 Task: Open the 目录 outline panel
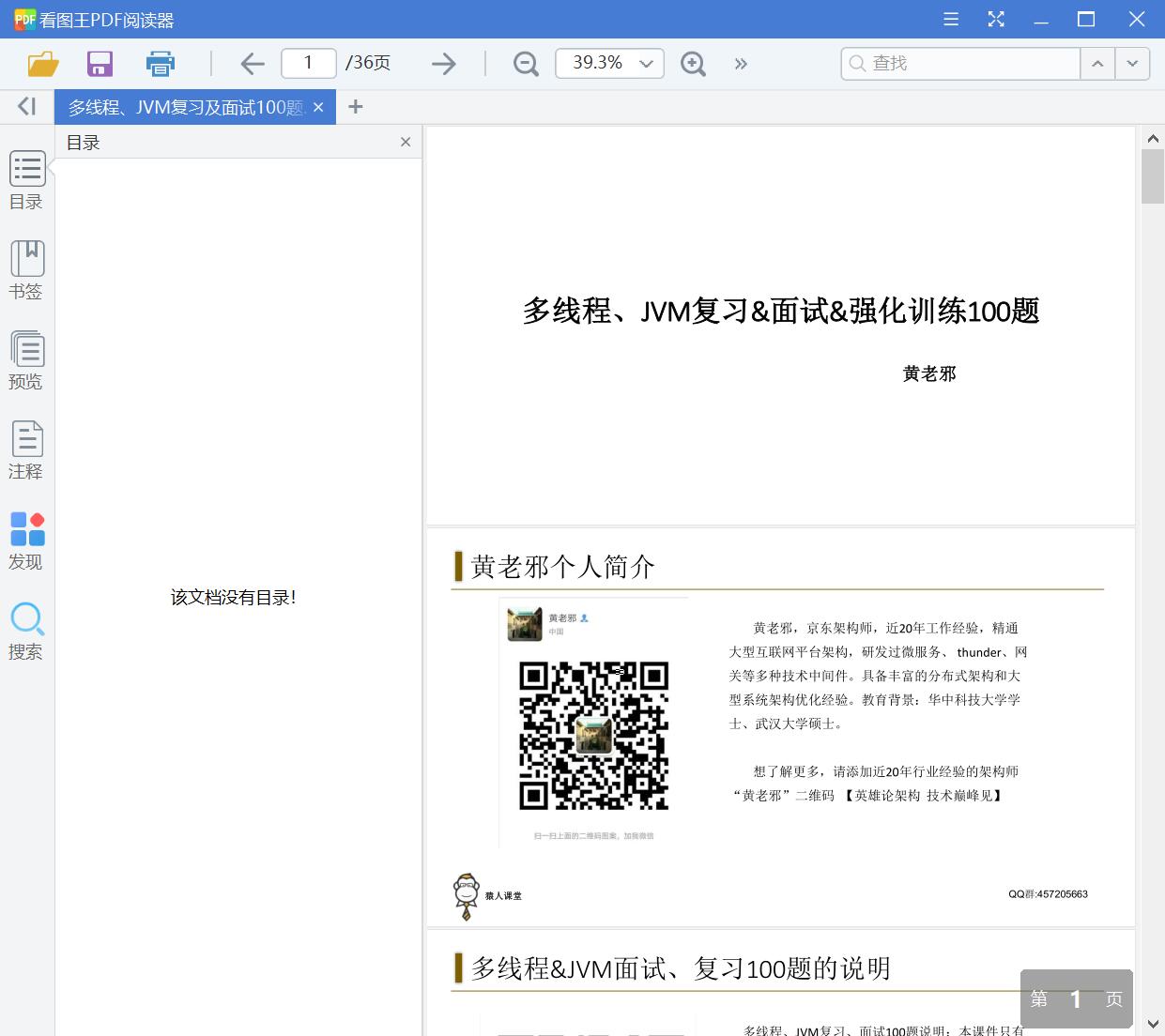click(26, 181)
